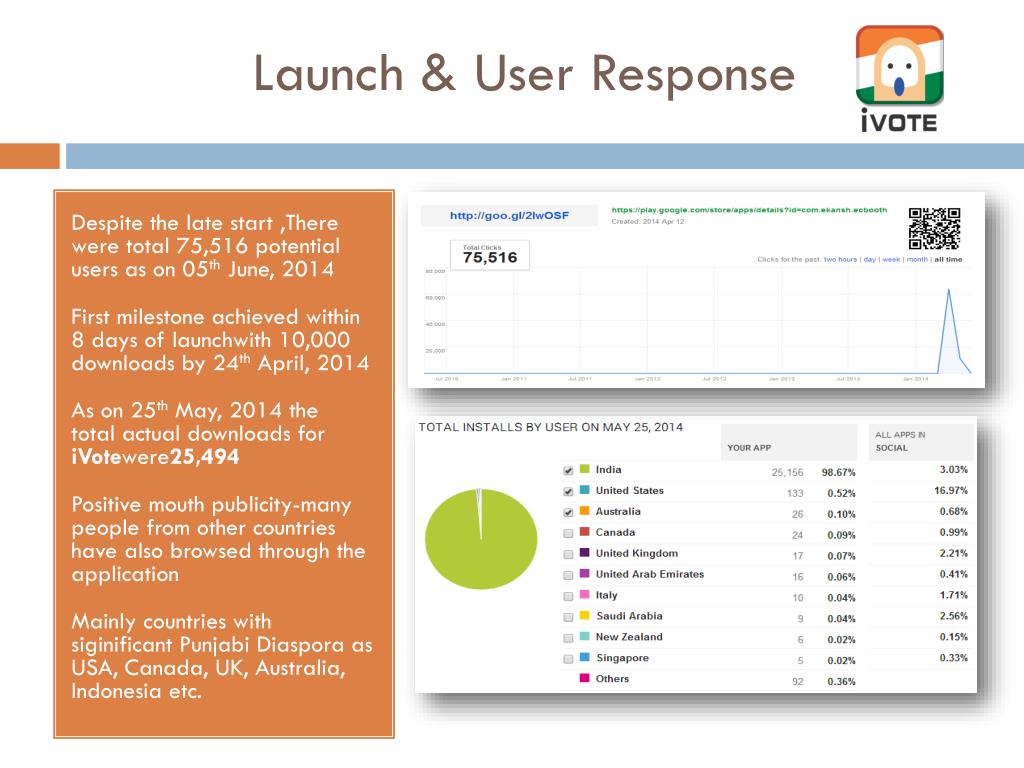
Task: Uncheck the United States checkbox
Action: point(568,492)
